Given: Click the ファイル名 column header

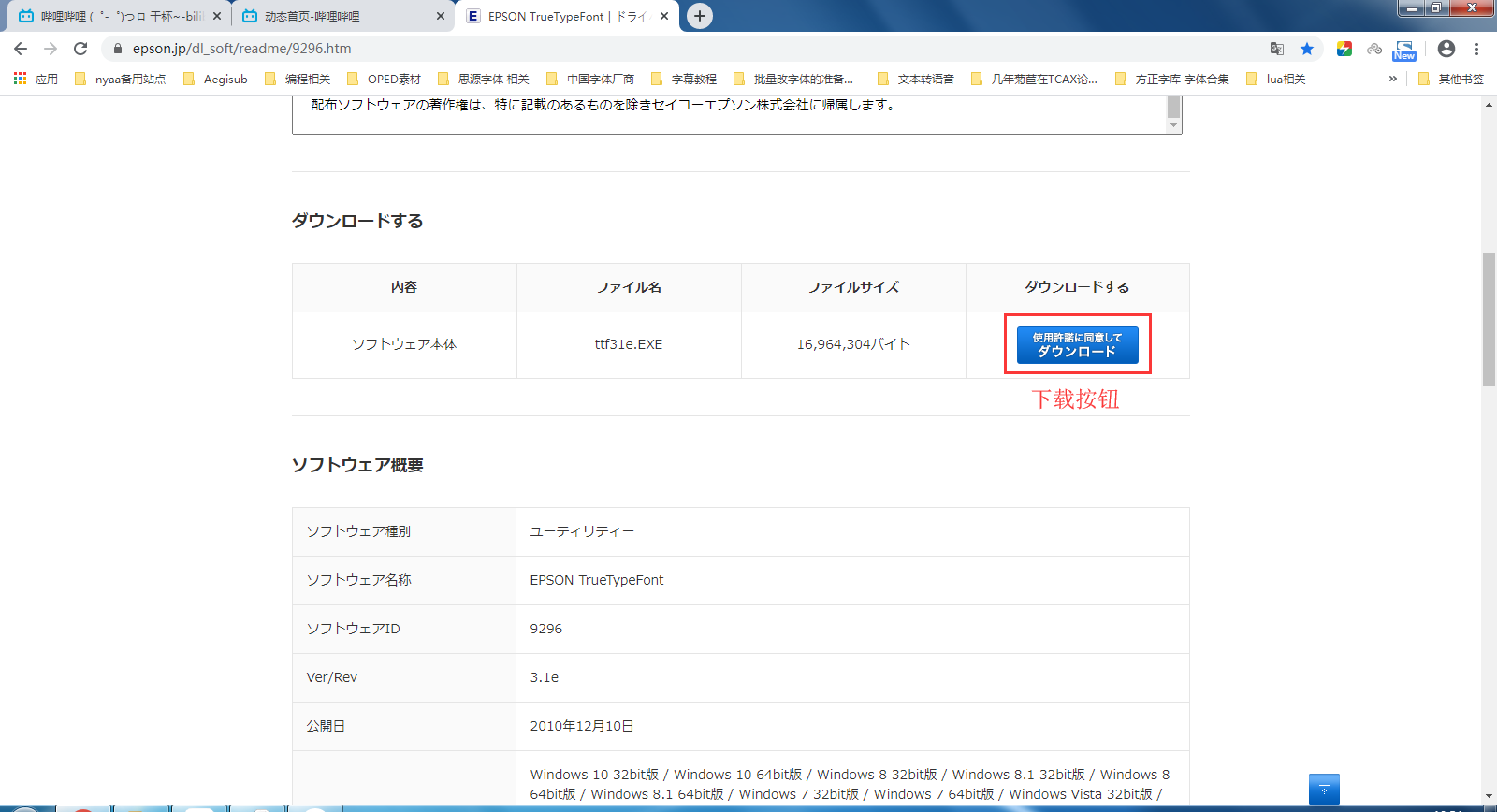Looking at the screenshot, I should (629, 287).
